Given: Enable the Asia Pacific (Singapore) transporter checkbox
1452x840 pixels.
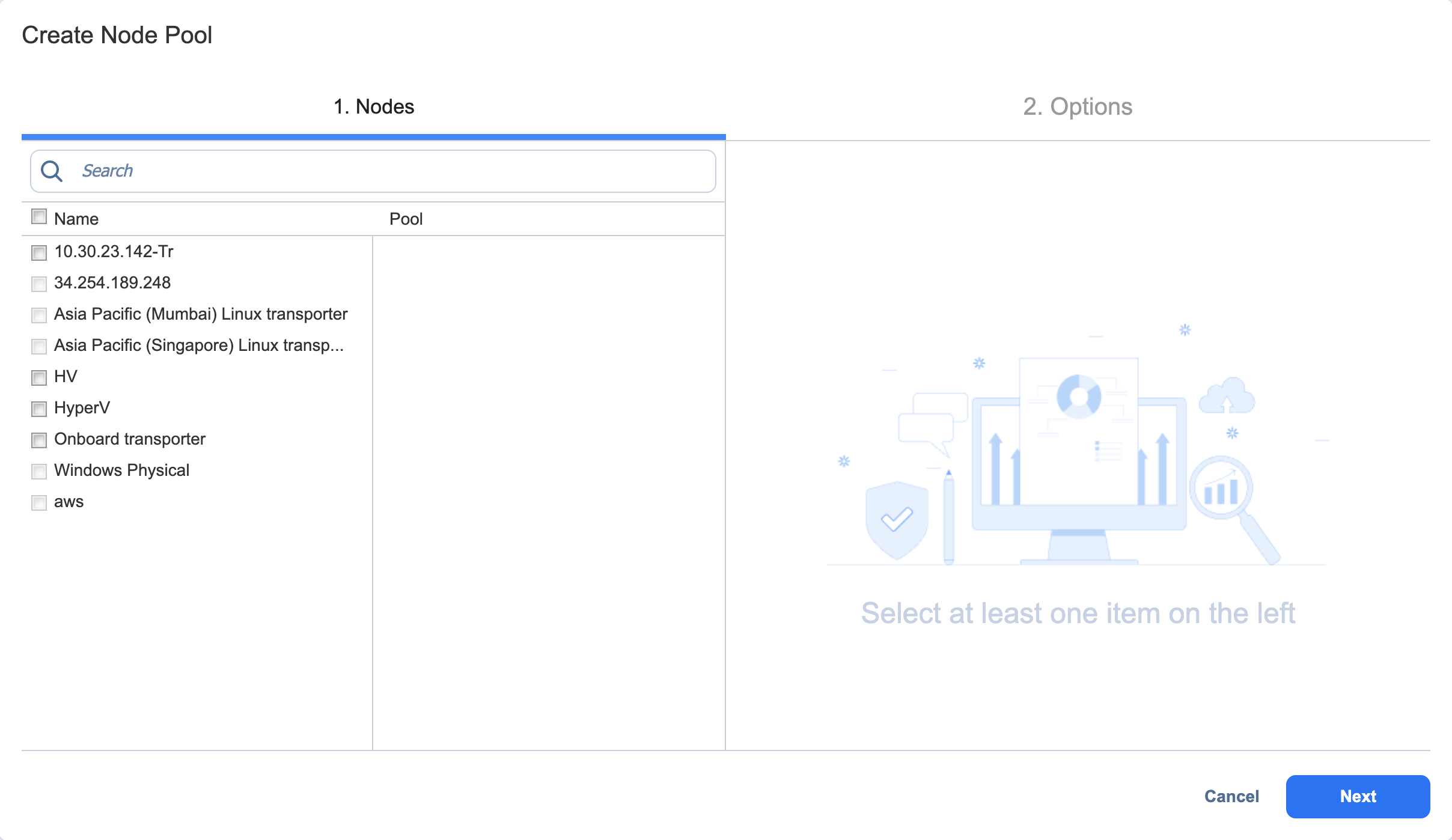Looking at the screenshot, I should (39, 347).
